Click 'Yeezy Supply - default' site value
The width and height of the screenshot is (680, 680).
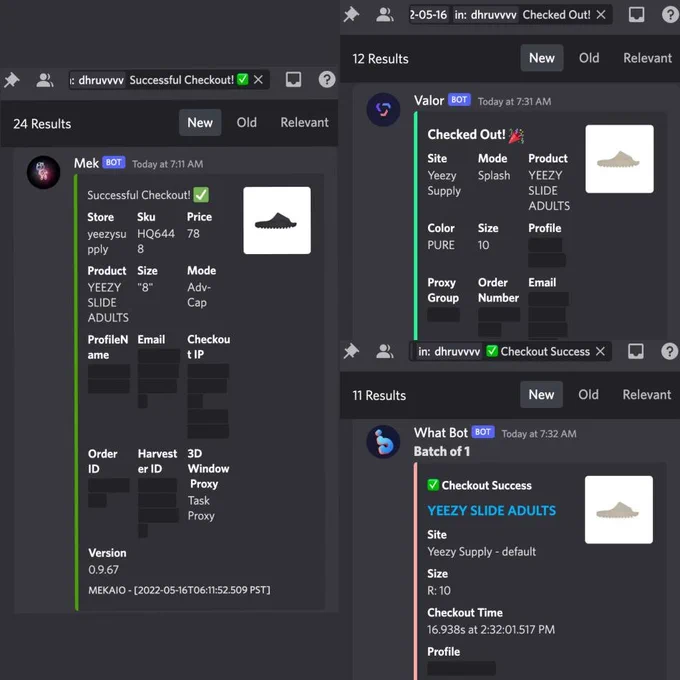pos(481,552)
